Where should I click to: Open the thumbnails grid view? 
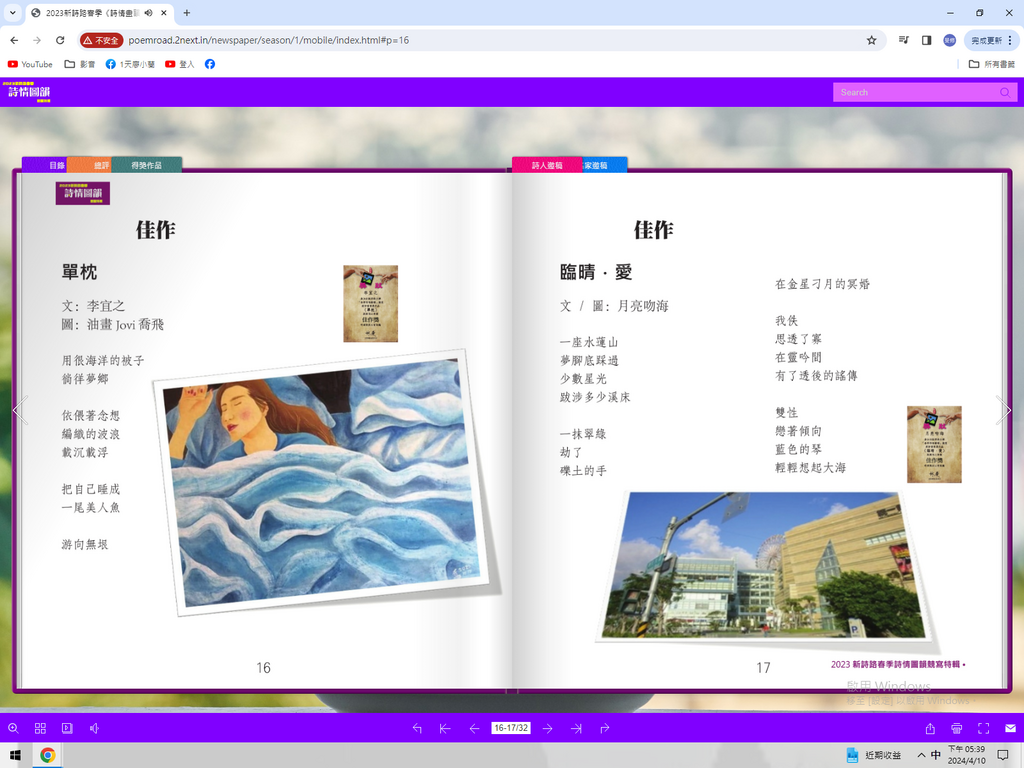(41, 728)
